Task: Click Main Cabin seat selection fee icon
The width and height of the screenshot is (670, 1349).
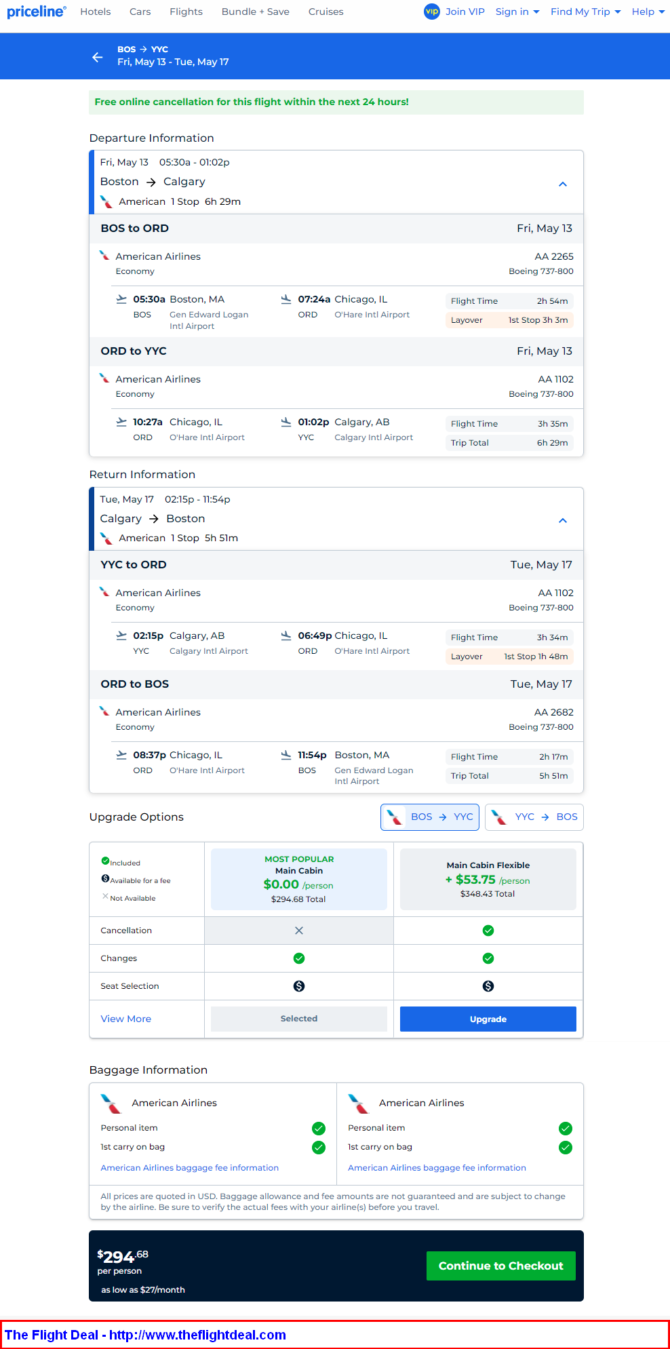Action: pyautogui.click(x=298, y=986)
